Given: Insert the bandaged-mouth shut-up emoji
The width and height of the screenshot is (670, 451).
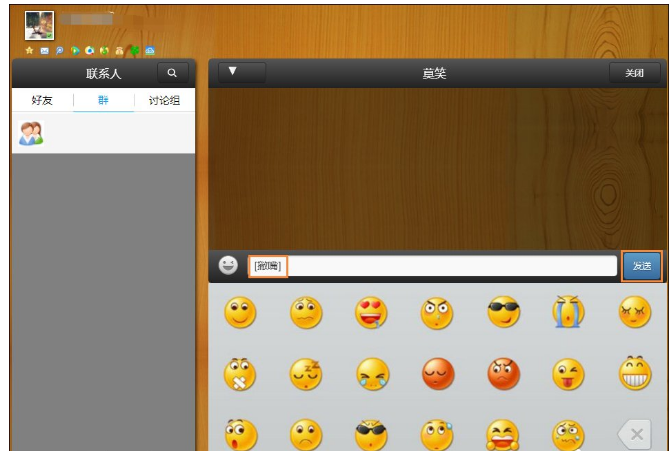Looking at the screenshot, I should click(x=240, y=374).
